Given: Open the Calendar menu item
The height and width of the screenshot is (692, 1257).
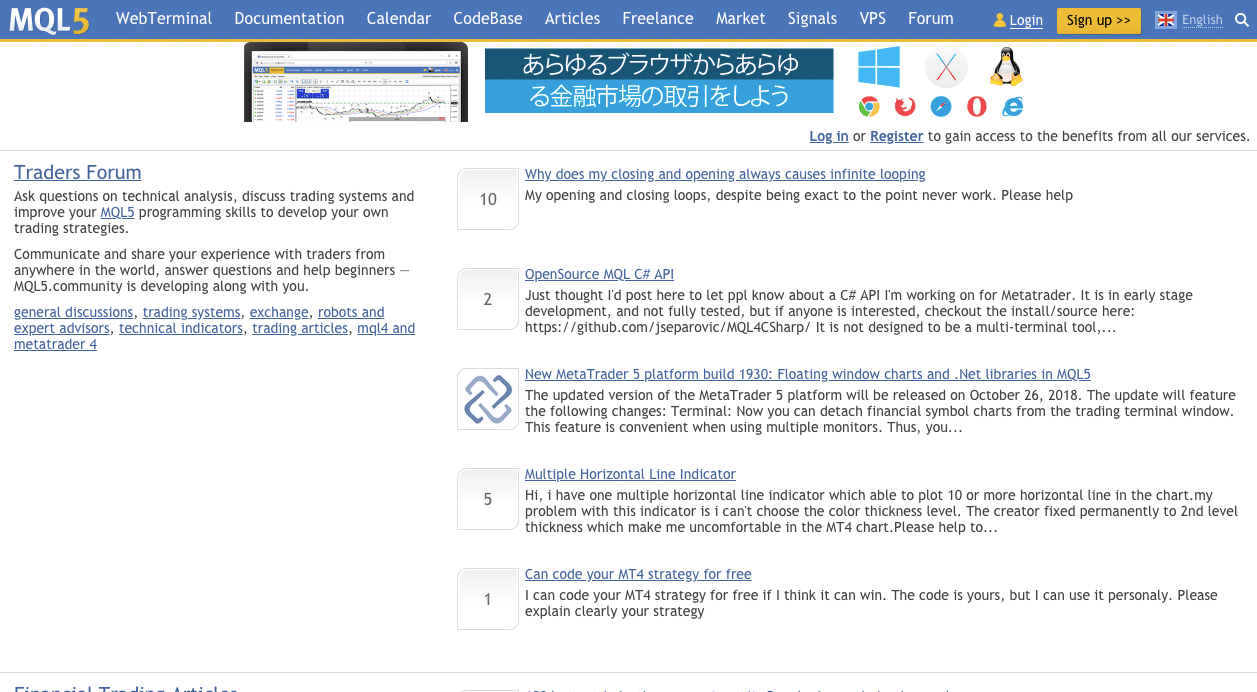Looking at the screenshot, I should (x=399, y=19).
